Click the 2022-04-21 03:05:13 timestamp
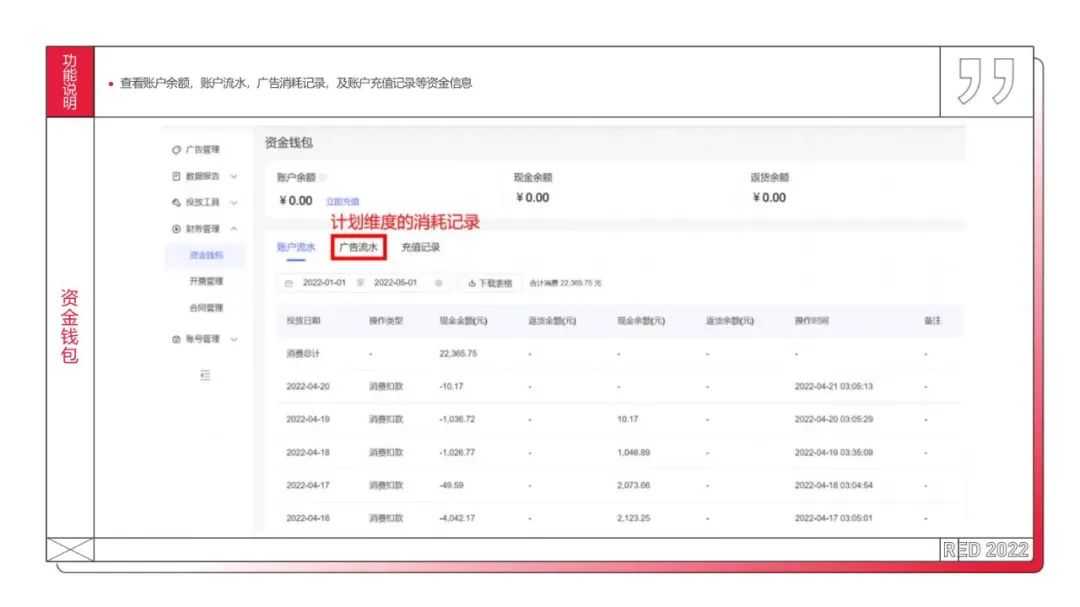Image resolution: width=1080 pixels, height=607 pixels. click(833, 387)
